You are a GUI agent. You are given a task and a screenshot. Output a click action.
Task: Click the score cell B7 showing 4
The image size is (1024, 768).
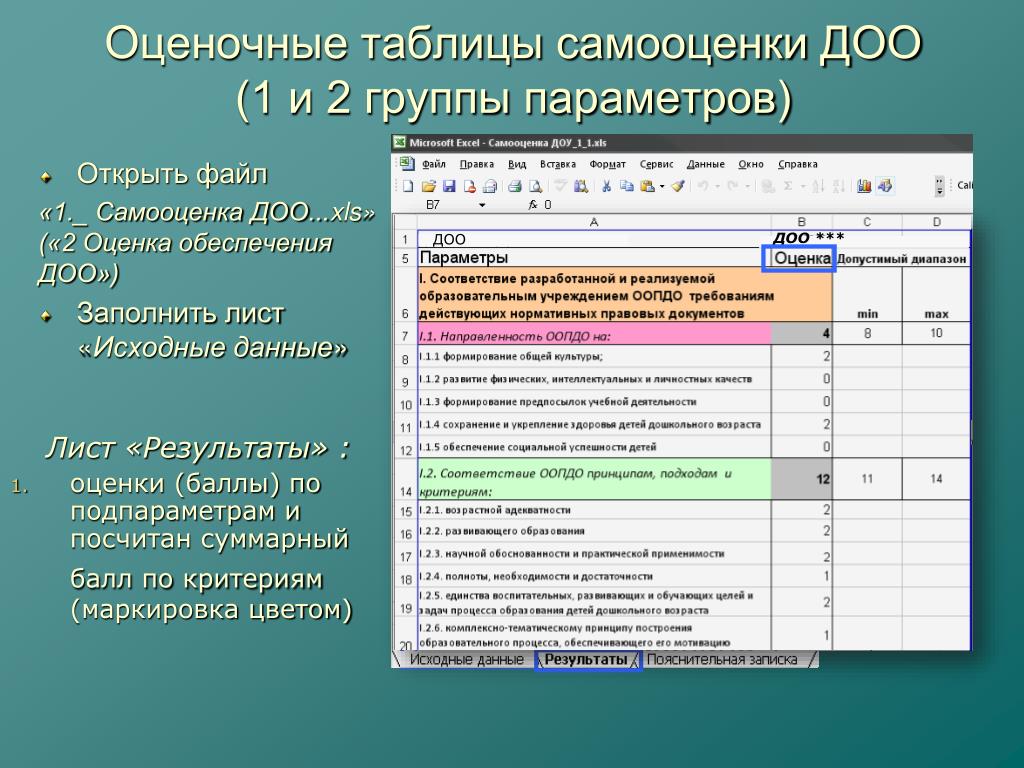(802, 334)
